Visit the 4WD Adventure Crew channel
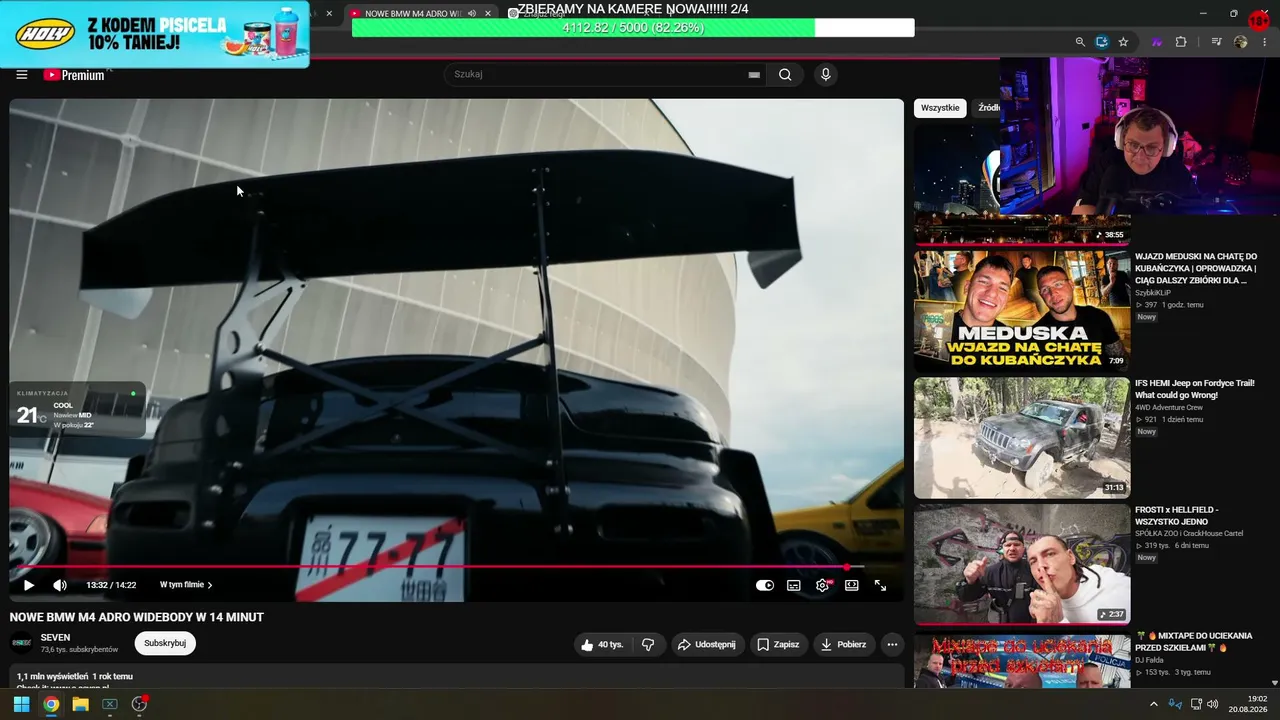The width and height of the screenshot is (1280, 720). coord(1169,408)
